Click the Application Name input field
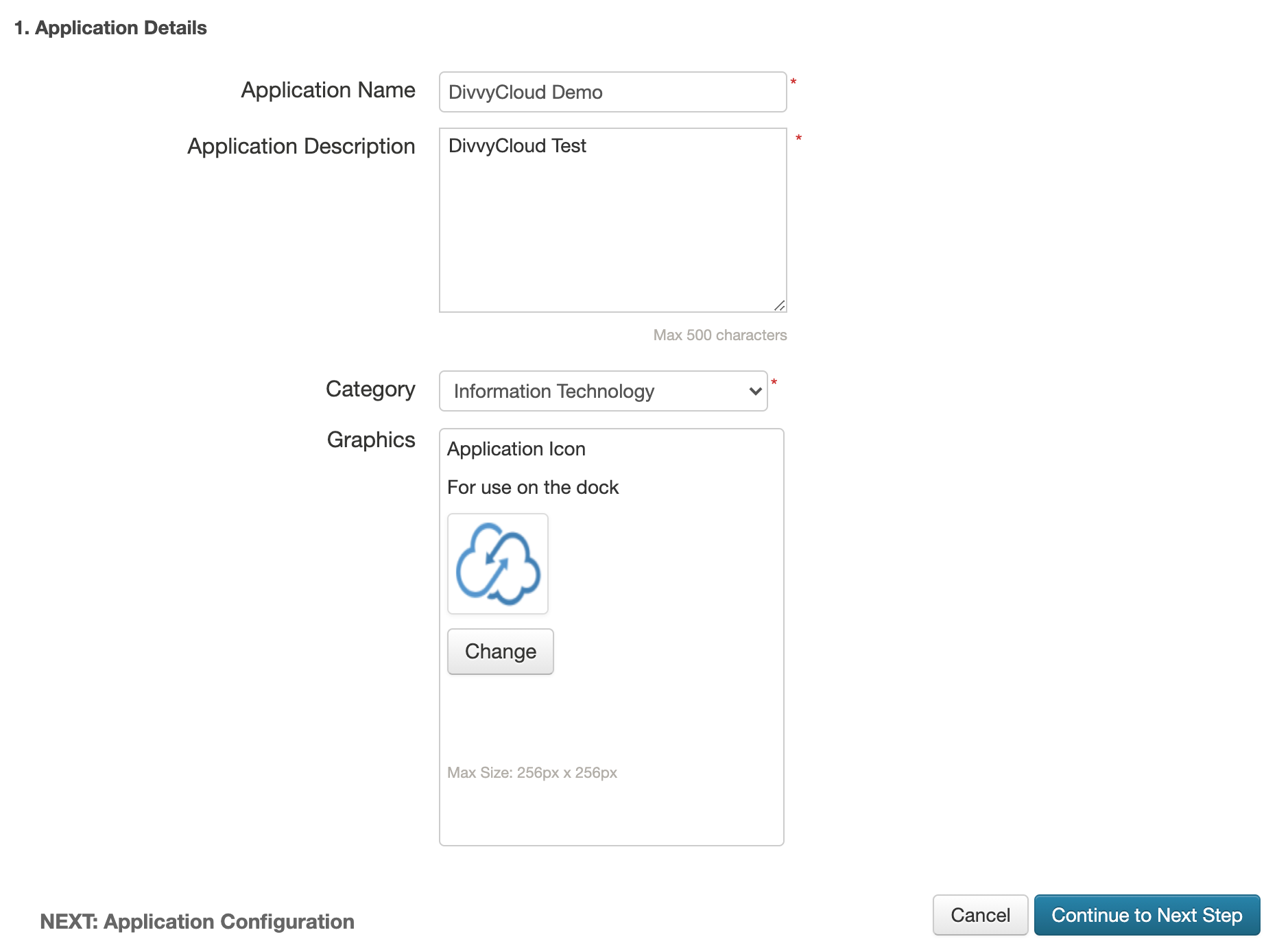Viewport: 1277px width, 952px height. [x=612, y=92]
